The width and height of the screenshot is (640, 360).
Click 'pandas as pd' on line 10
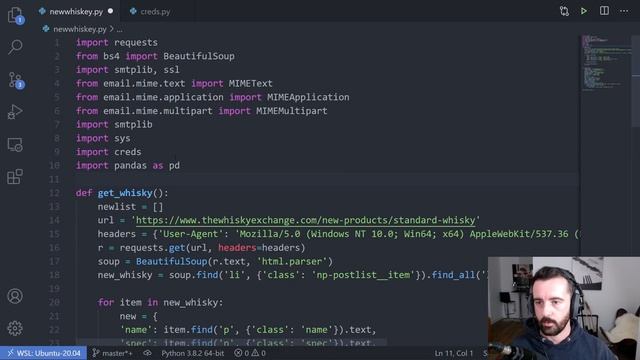(x=147, y=166)
